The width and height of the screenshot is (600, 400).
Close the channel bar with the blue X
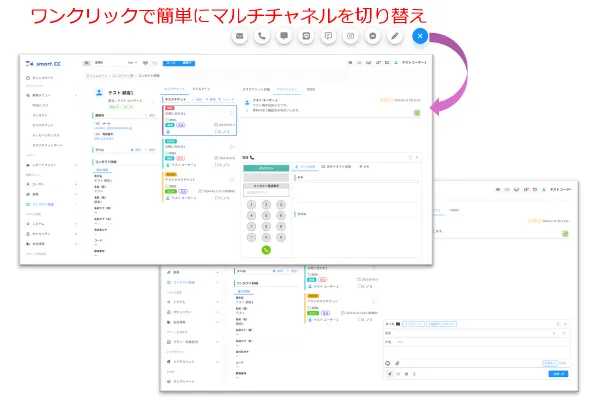tap(420, 36)
